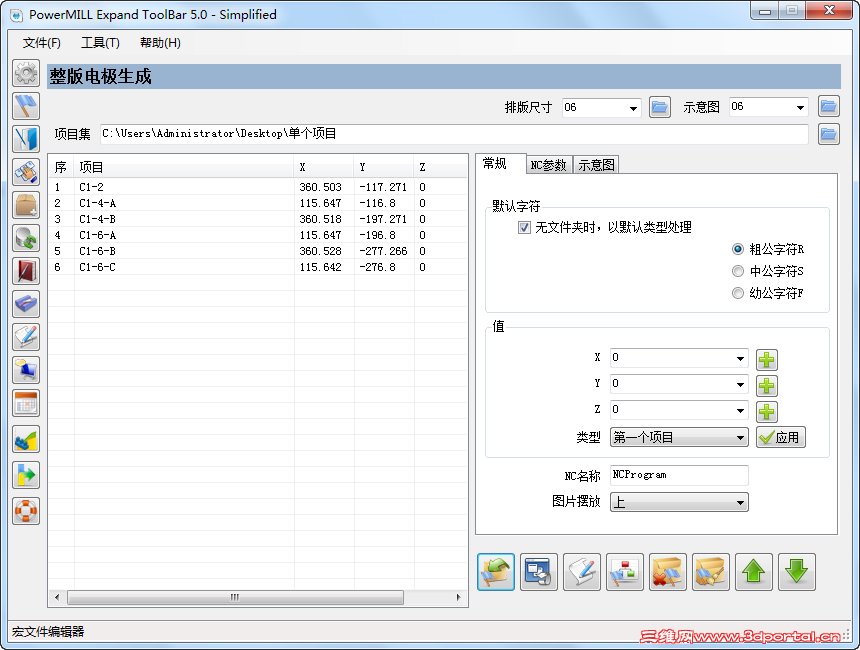Move item up with green up arrow
The height and width of the screenshot is (650, 860).
coord(754,572)
